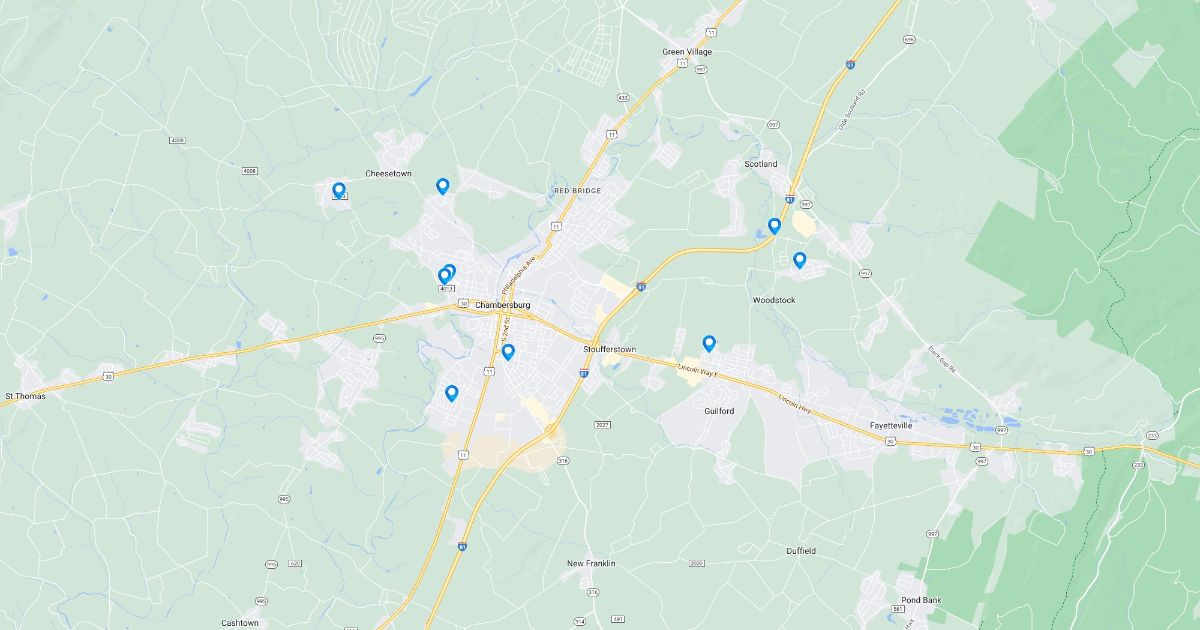Image resolution: width=1200 pixels, height=630 pixels.
Task: Click the Duffield place name
Action: pyautogui.click(x=800, y=551)
